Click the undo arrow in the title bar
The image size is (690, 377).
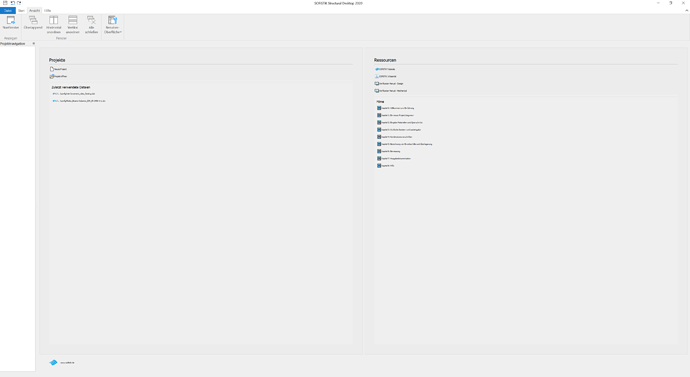tap(12, 3)
